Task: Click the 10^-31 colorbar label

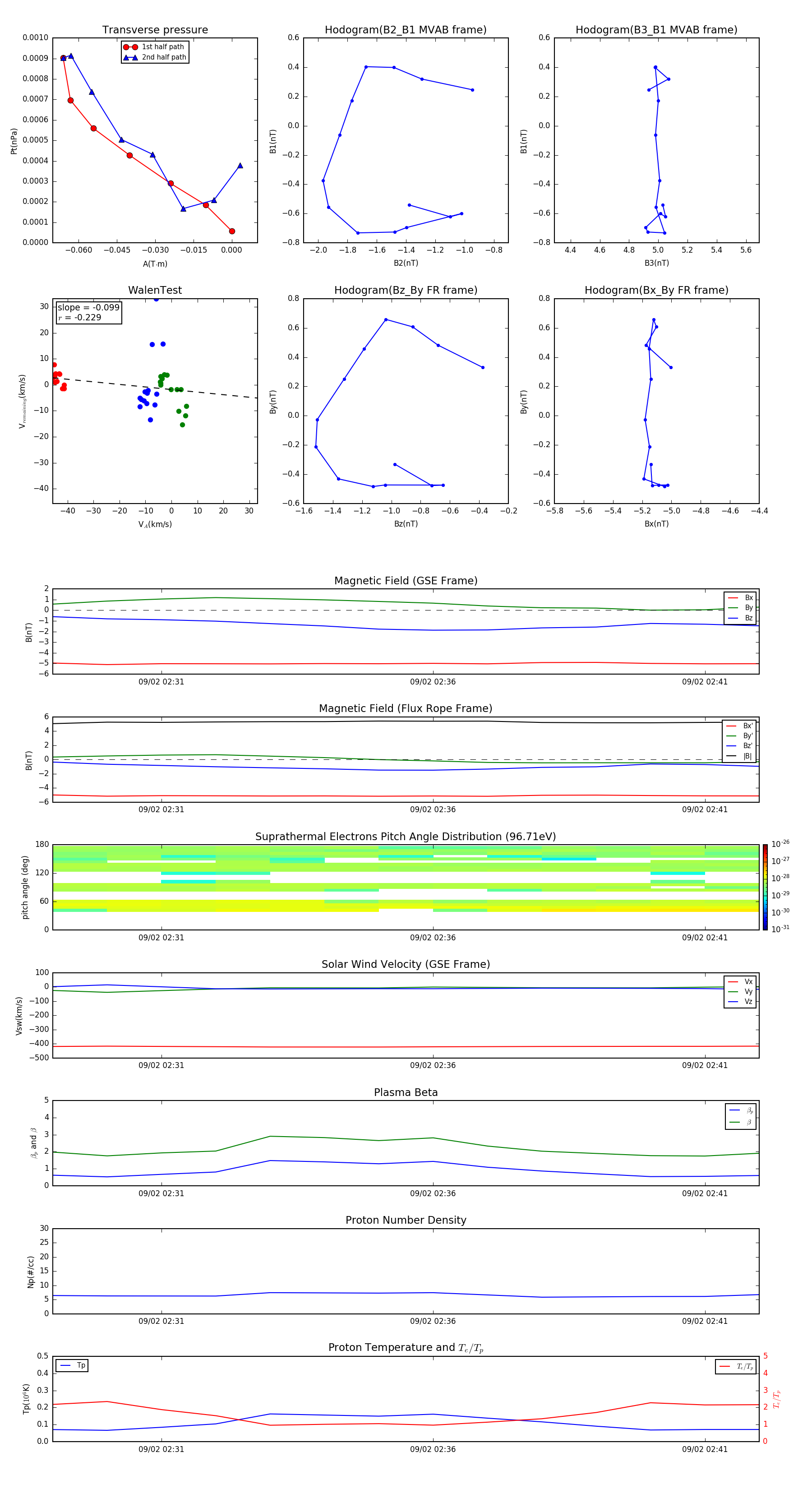Action: click(x=780, y=929)
